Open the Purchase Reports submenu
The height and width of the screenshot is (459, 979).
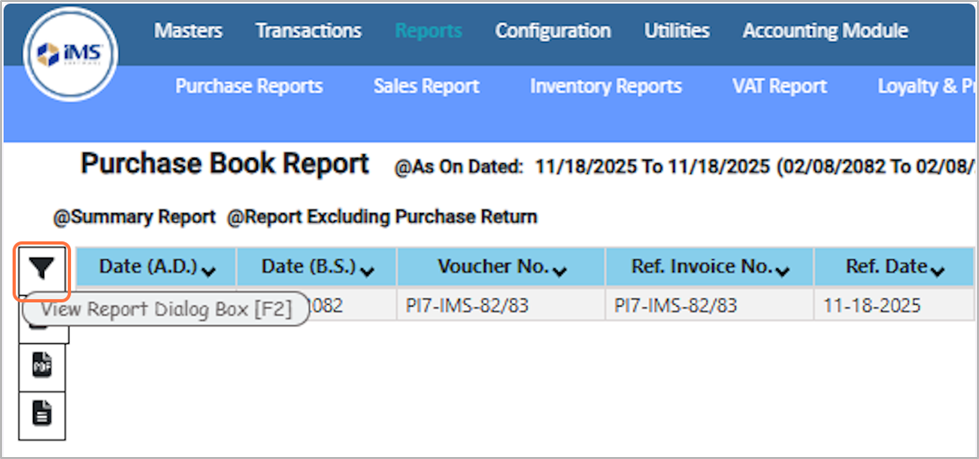(249, 86)
